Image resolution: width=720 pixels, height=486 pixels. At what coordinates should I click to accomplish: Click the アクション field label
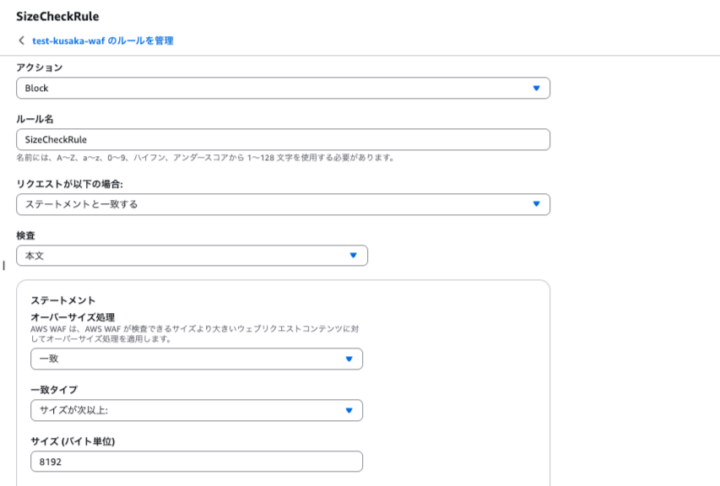(x=39, y=68)
